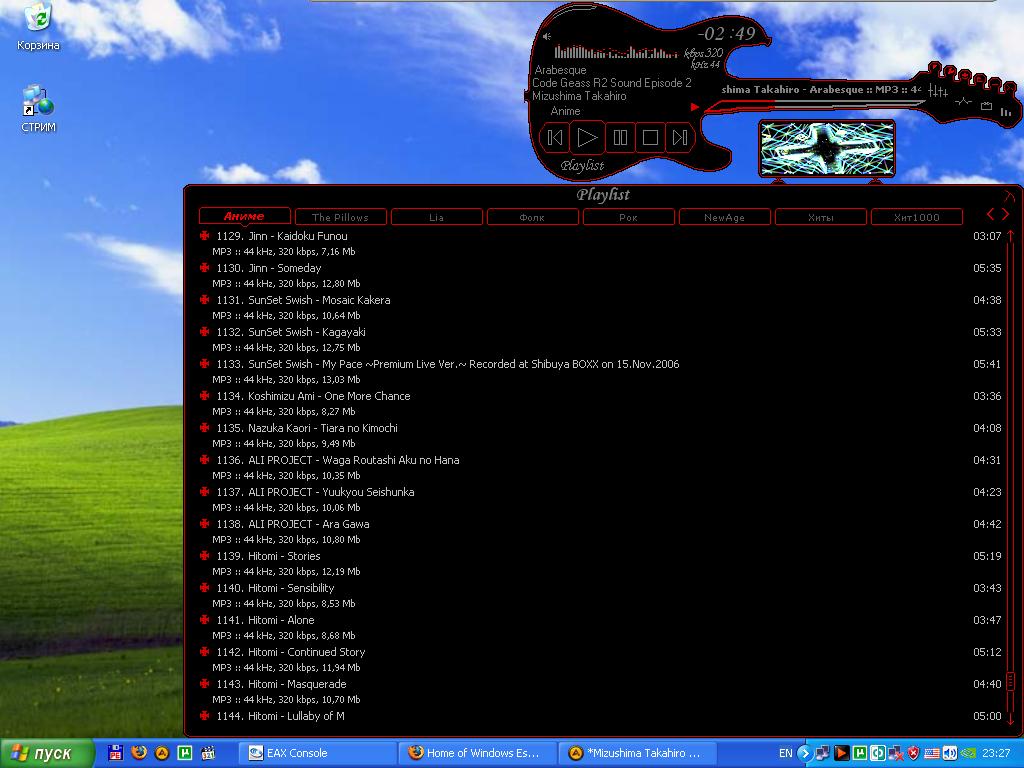
Task: Open the Корзина recycle bin desktop icon
Action: click(x=38, y=26)
